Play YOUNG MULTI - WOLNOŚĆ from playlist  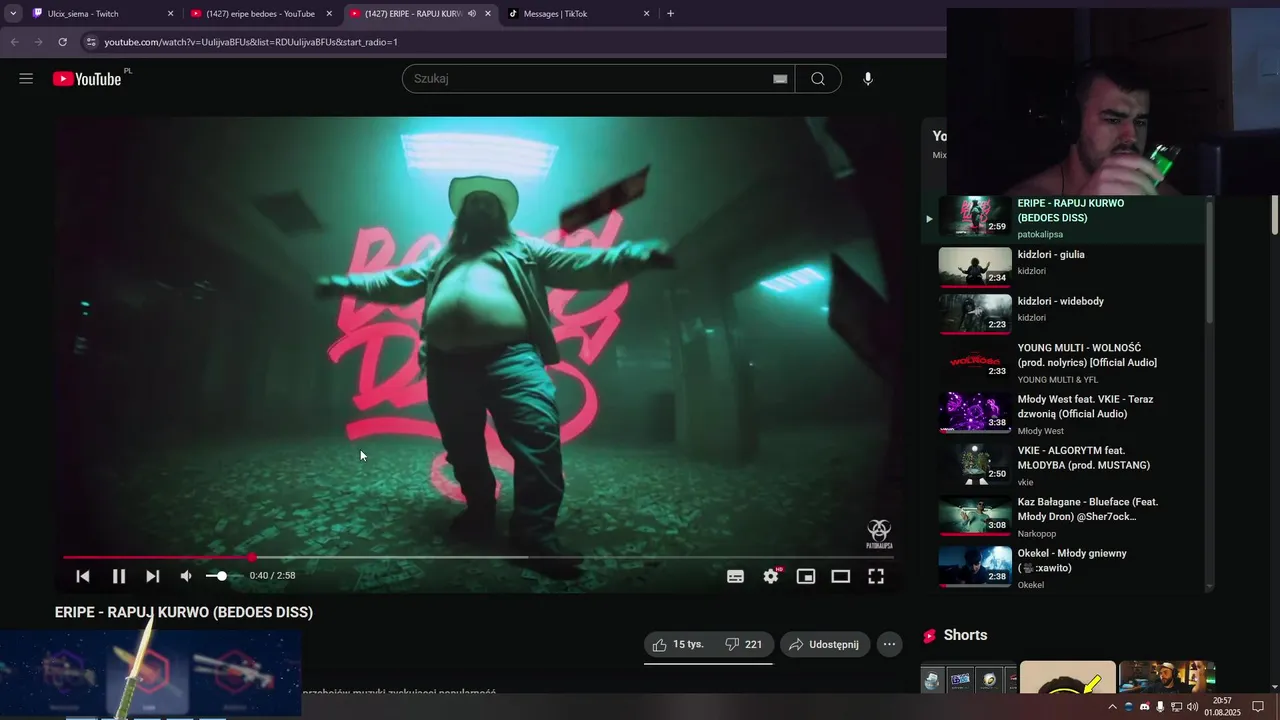click(x=1064, y=363)
